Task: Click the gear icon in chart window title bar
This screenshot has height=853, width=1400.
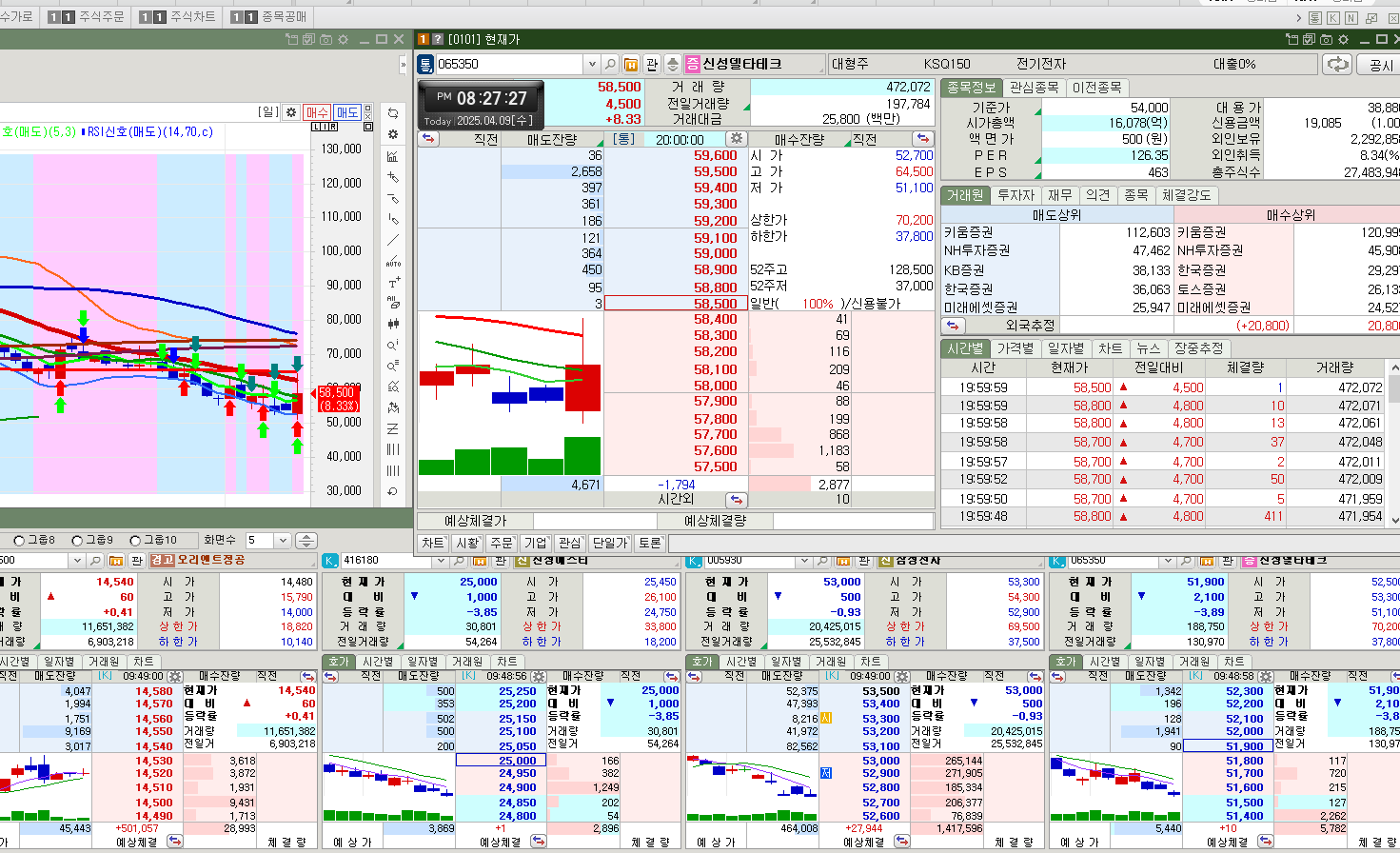Action: click(343, 39)
